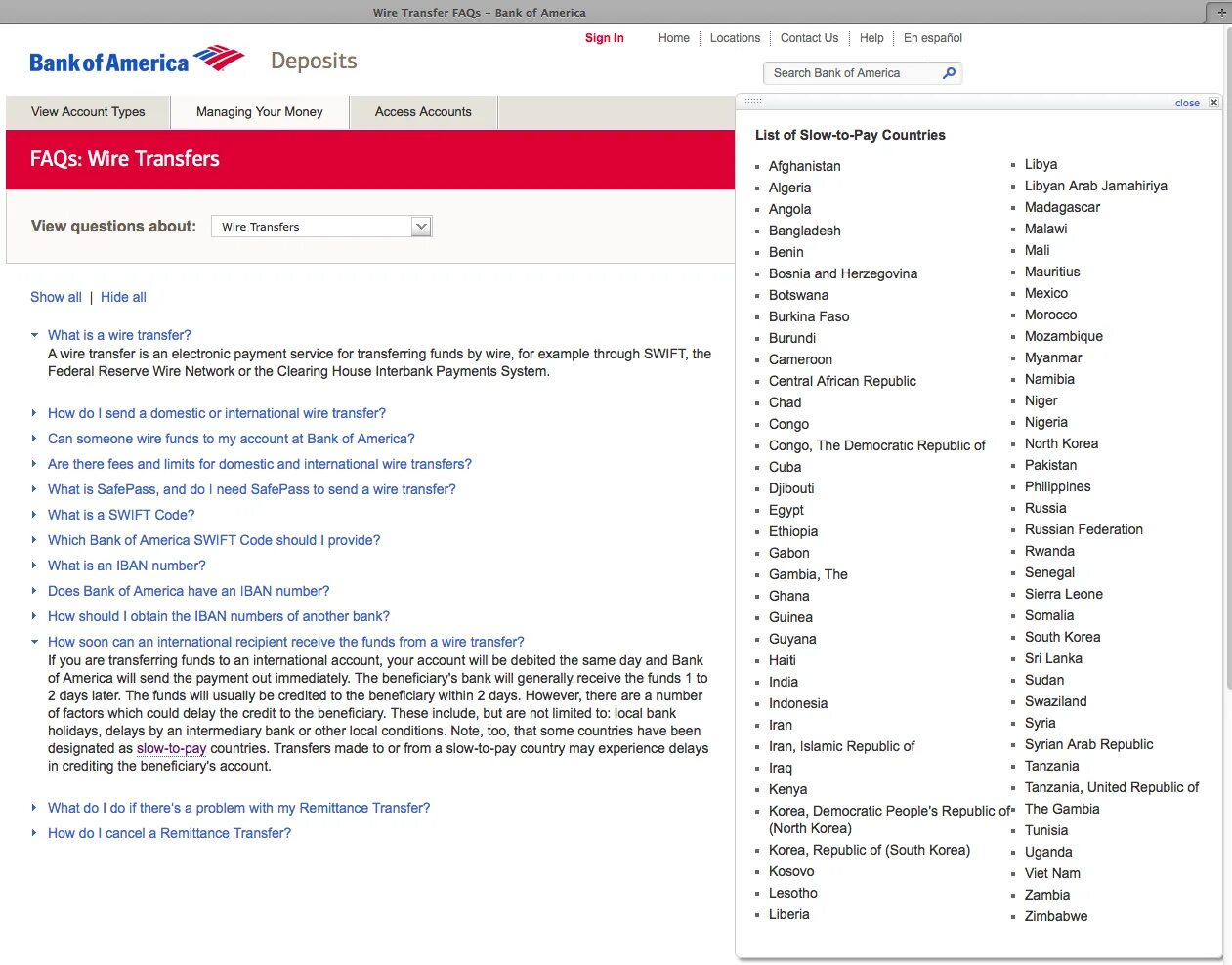1232x965 pixels.
Task: Click the slow-to-pay link in the answer
Action: click(171, 749)
